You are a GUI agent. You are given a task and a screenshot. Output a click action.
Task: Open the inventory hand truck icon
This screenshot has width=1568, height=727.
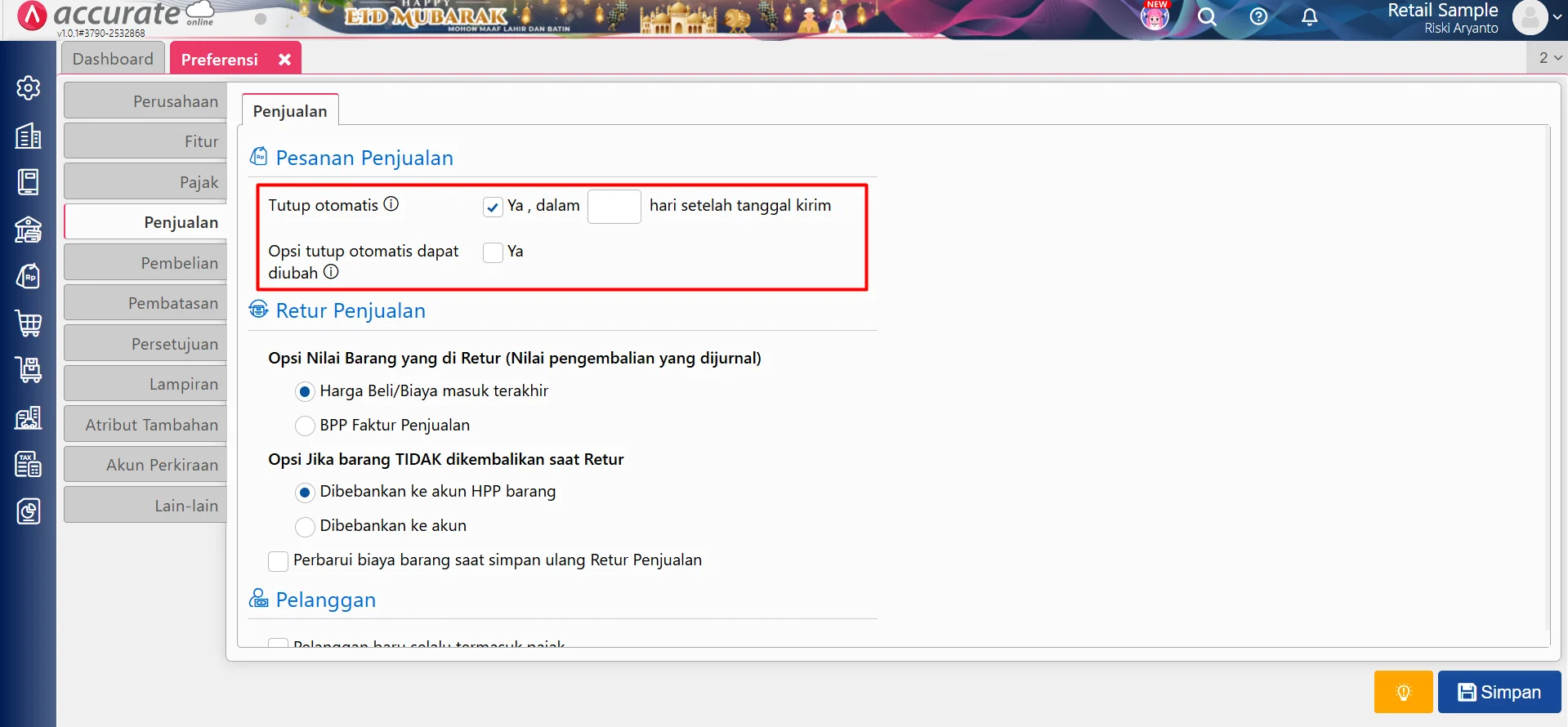click(x=29, y=370)
